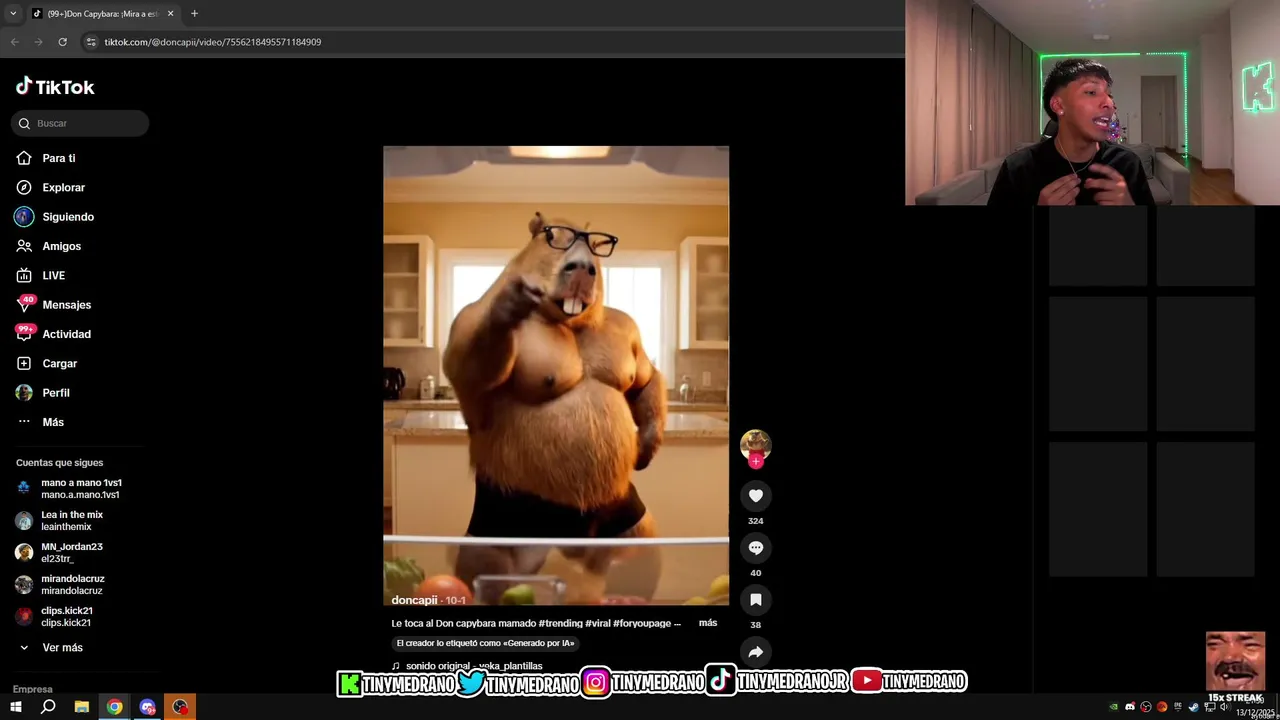The width and height of the screenshot is (1280, 720).
Task: Open Windows taskbar search
Action: (48, 707)
